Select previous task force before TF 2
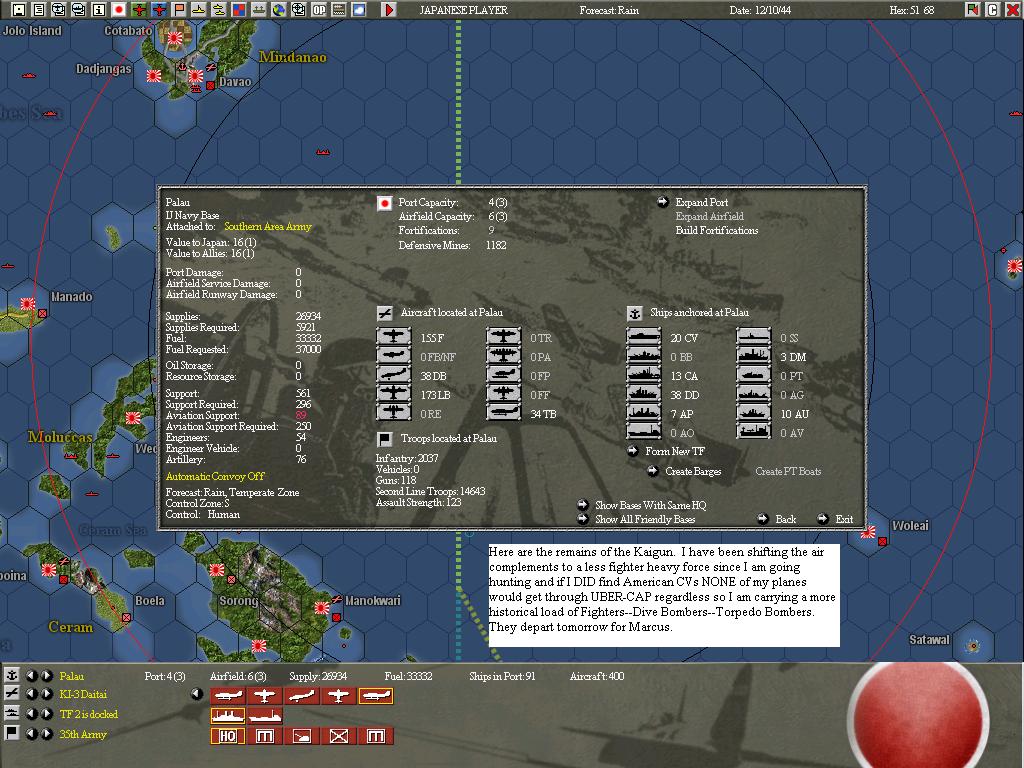Image resolution: width=1024 pixels, height=768 pixels. tap(31, 714)
